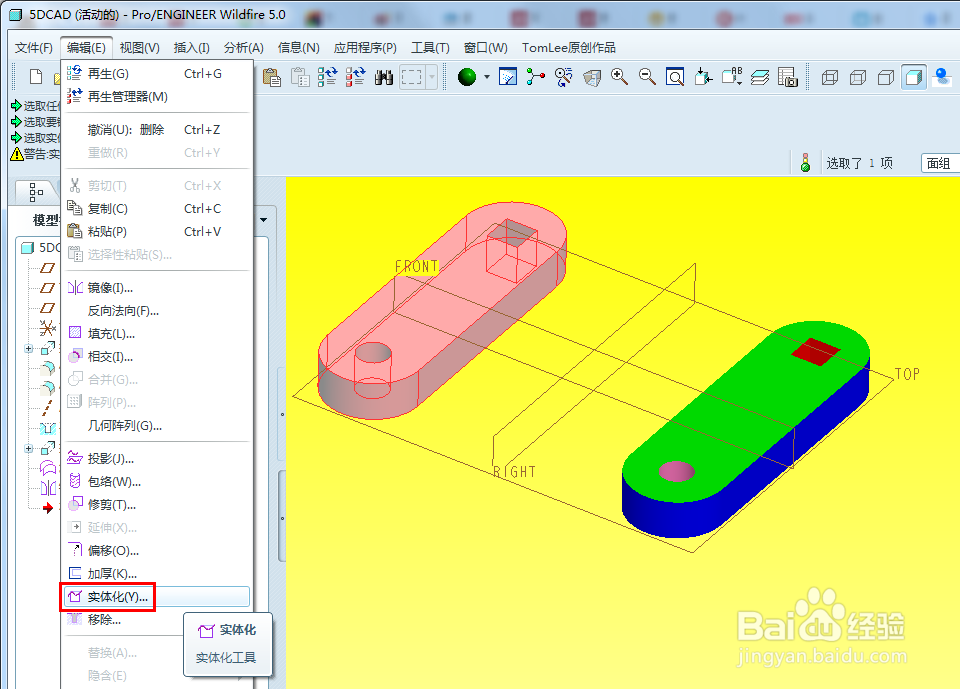Choose 加厚(K)... from the edit menu

[158, 574]
